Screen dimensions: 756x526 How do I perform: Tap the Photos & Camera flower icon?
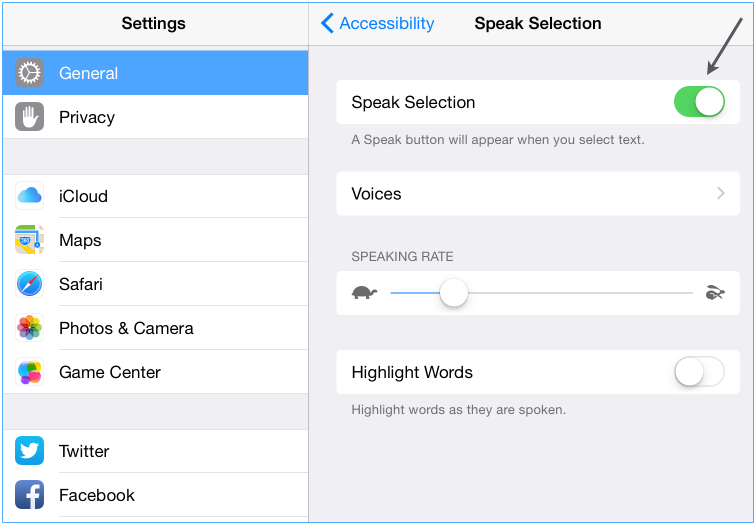click(x=29, y=328)
